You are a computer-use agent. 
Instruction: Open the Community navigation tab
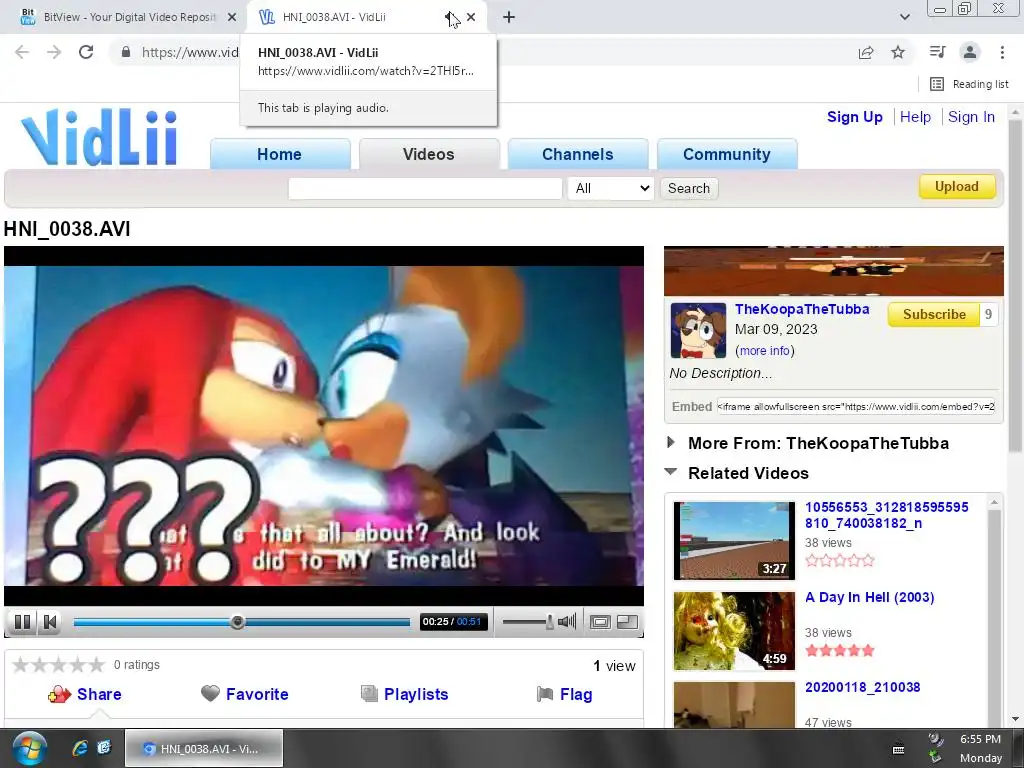coord(727,154)
